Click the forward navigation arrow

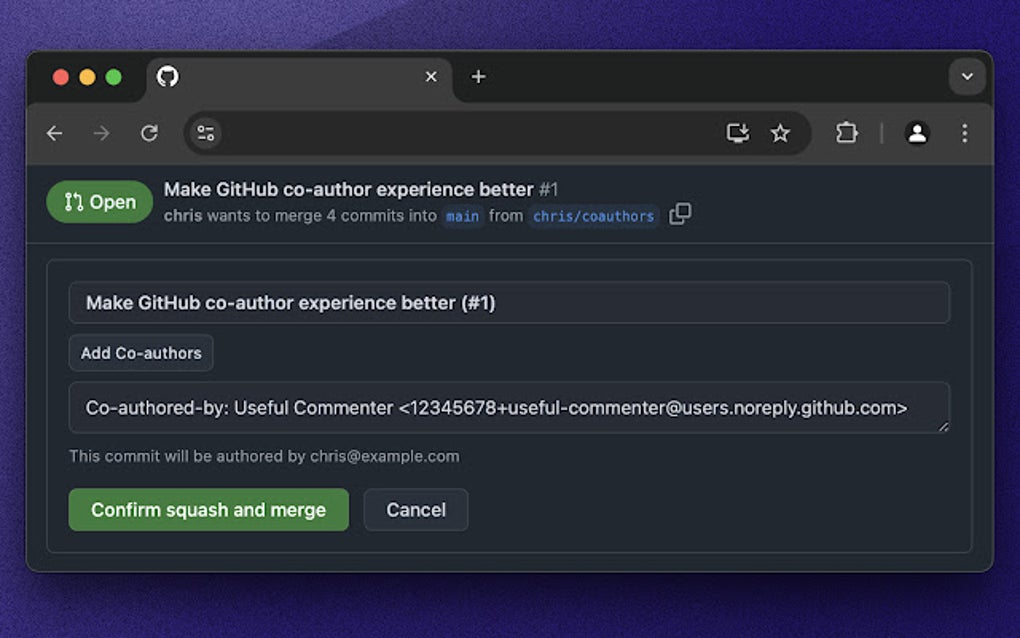coord(101,133)
